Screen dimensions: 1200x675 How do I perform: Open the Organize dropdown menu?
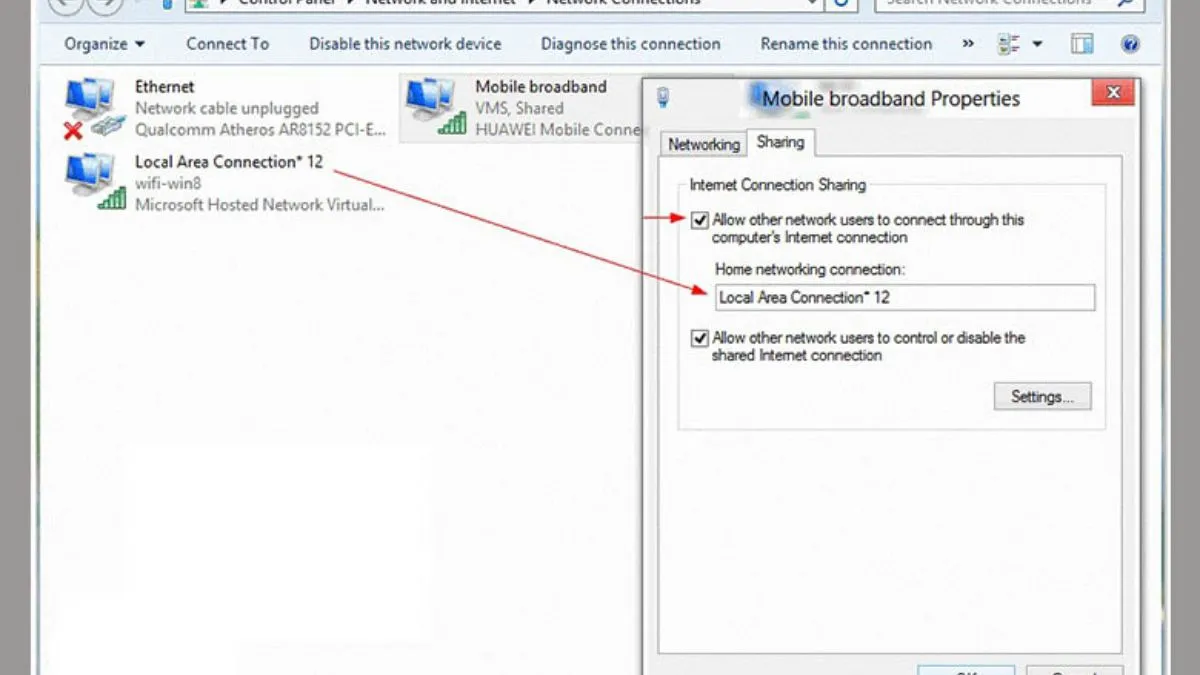pos(104,44)
